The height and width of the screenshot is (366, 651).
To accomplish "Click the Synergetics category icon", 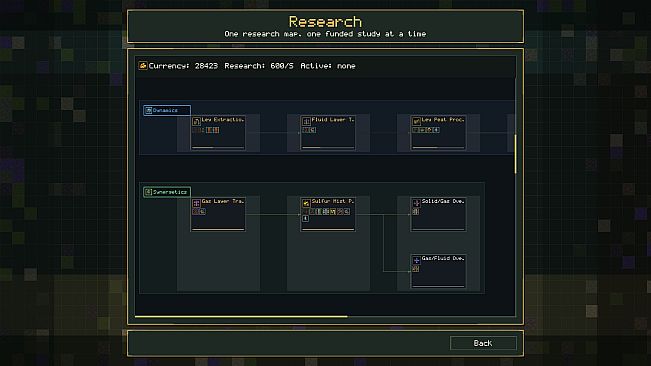I will click(148, 192).
